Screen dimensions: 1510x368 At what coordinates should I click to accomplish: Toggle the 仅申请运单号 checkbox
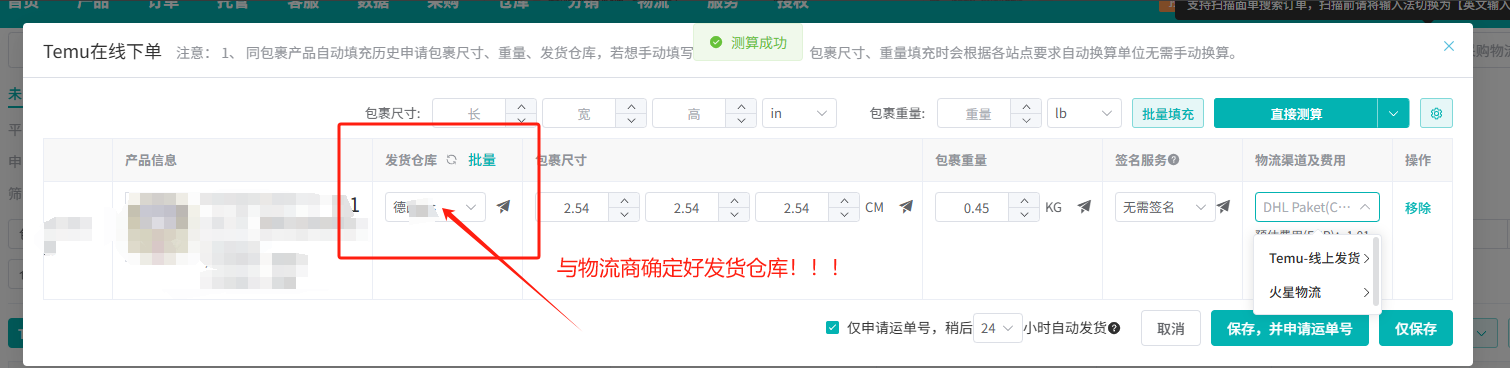[x=833, y=328]
